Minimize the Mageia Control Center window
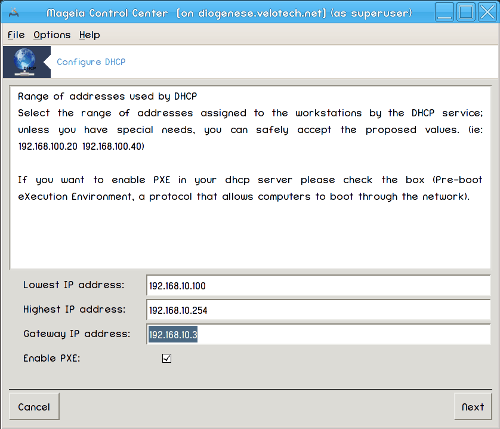This screenshot has width=500, height=429. [445, 12]
